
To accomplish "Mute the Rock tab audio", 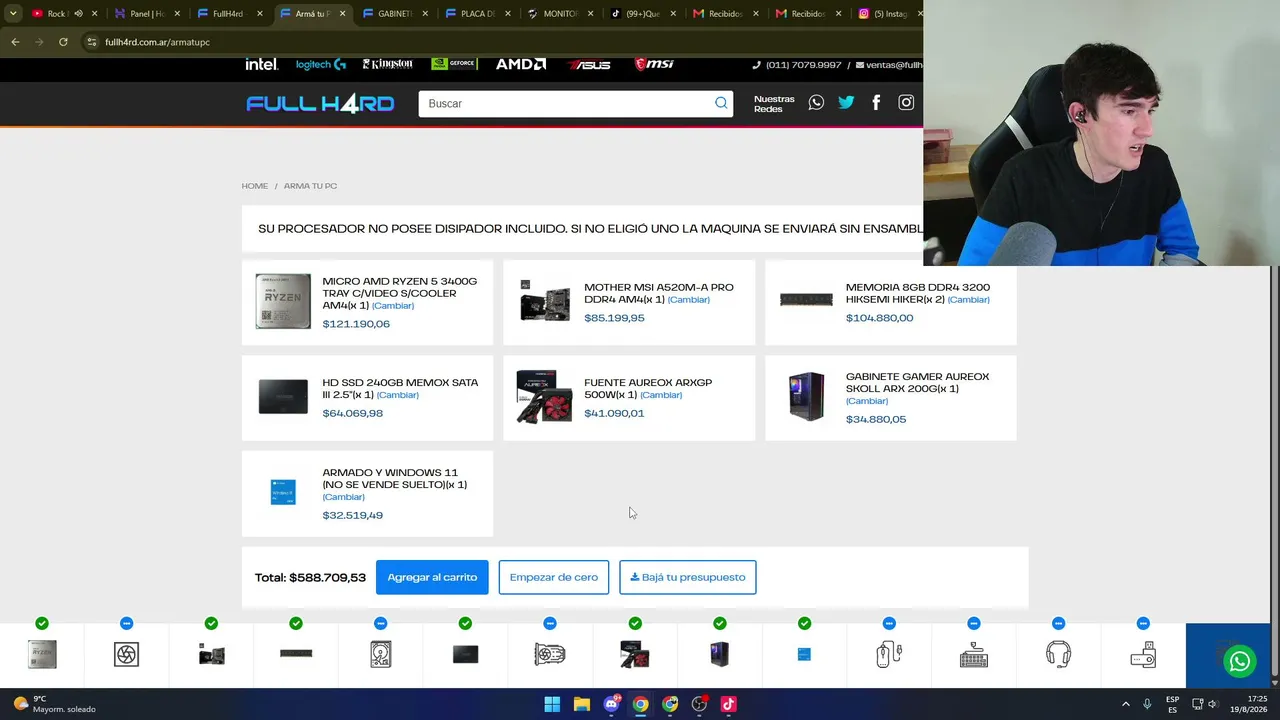I will click(x=78, y=14).
